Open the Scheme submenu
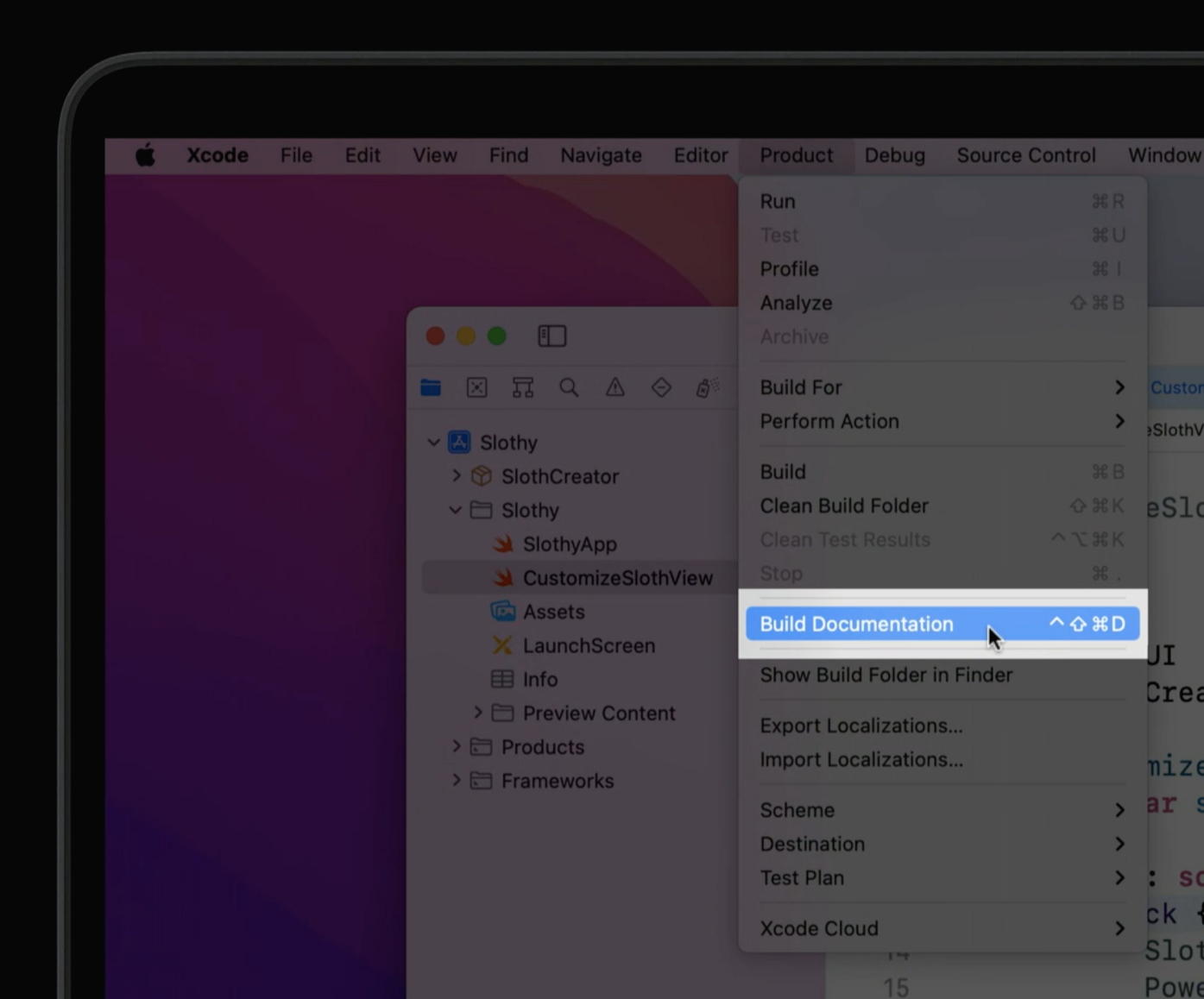 click(942, 810)
